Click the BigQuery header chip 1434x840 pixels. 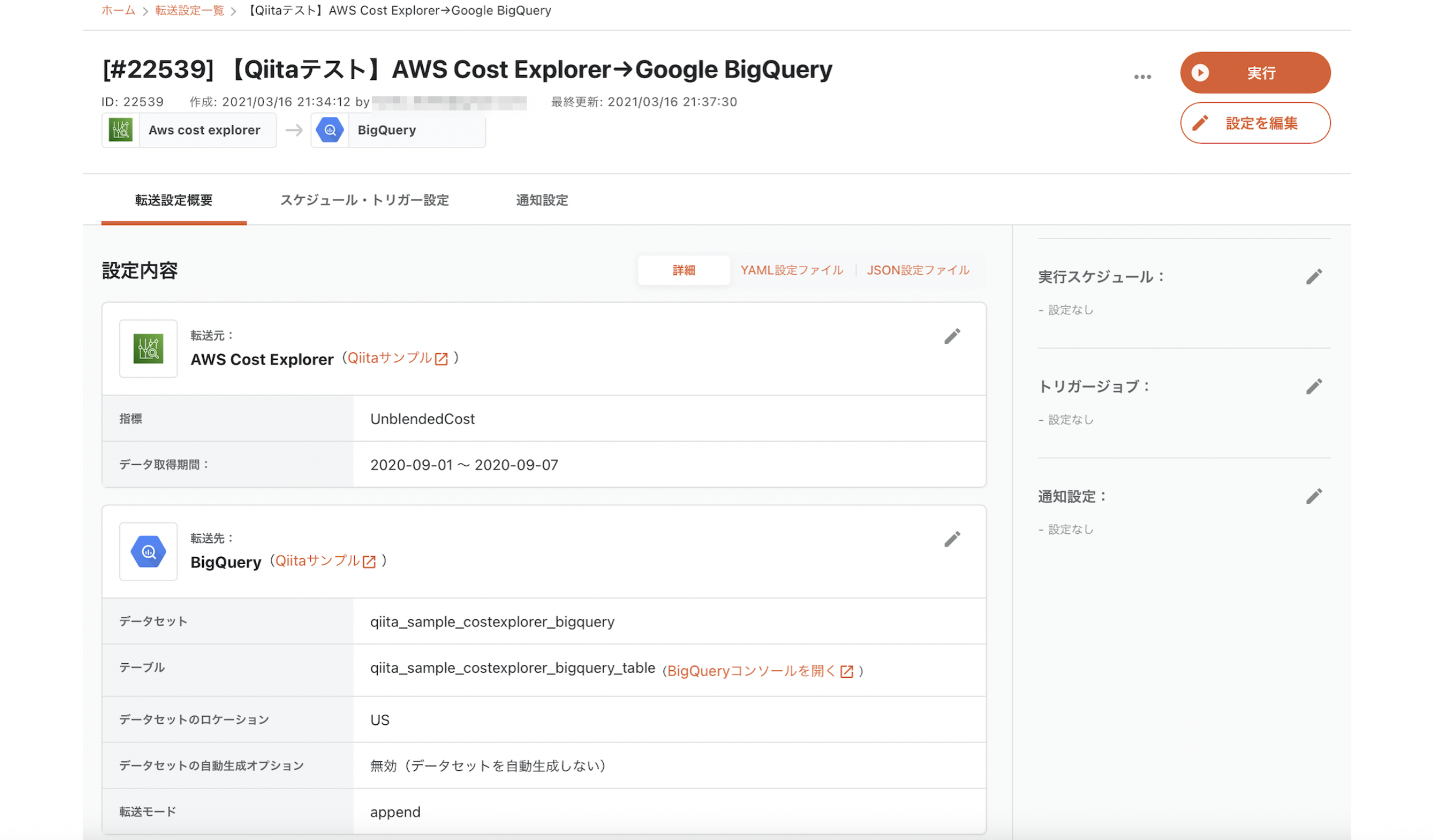398,130
